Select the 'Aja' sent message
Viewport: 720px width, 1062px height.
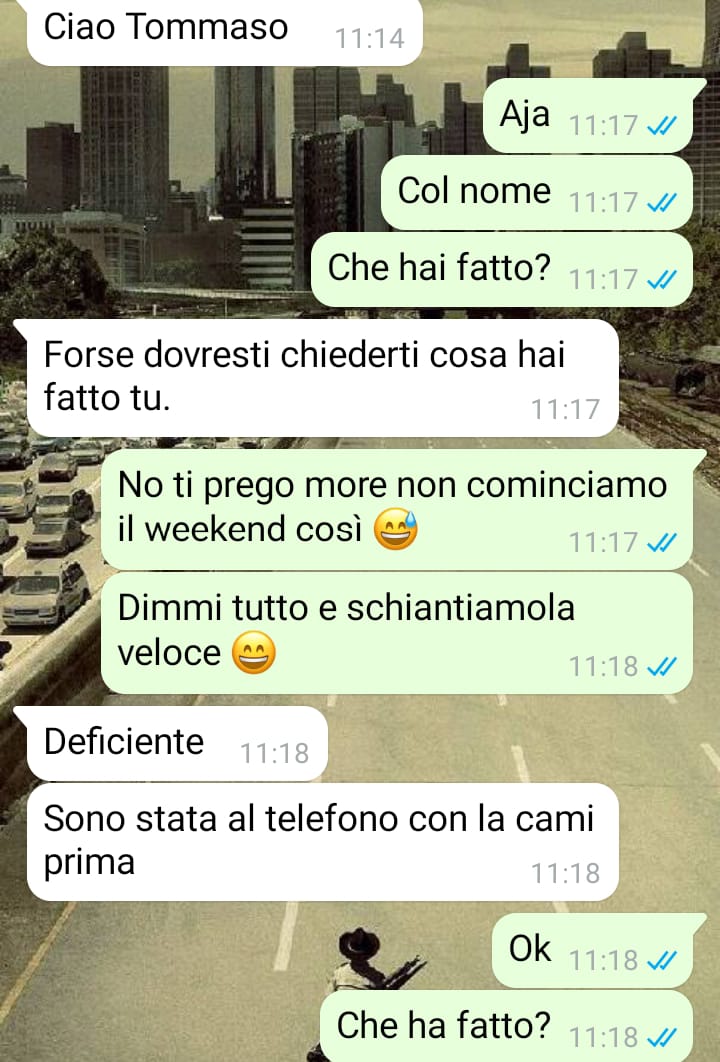pyautogui.click(x=588, y=116)
